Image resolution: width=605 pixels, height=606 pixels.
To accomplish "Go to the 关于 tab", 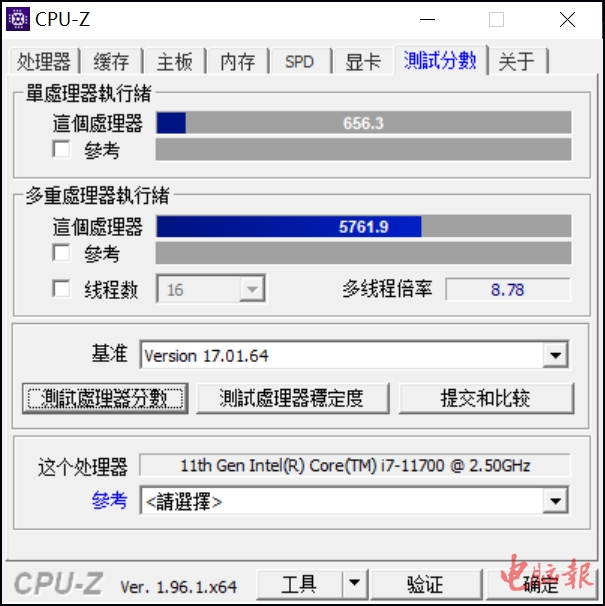I will click(x=517, y=61).
